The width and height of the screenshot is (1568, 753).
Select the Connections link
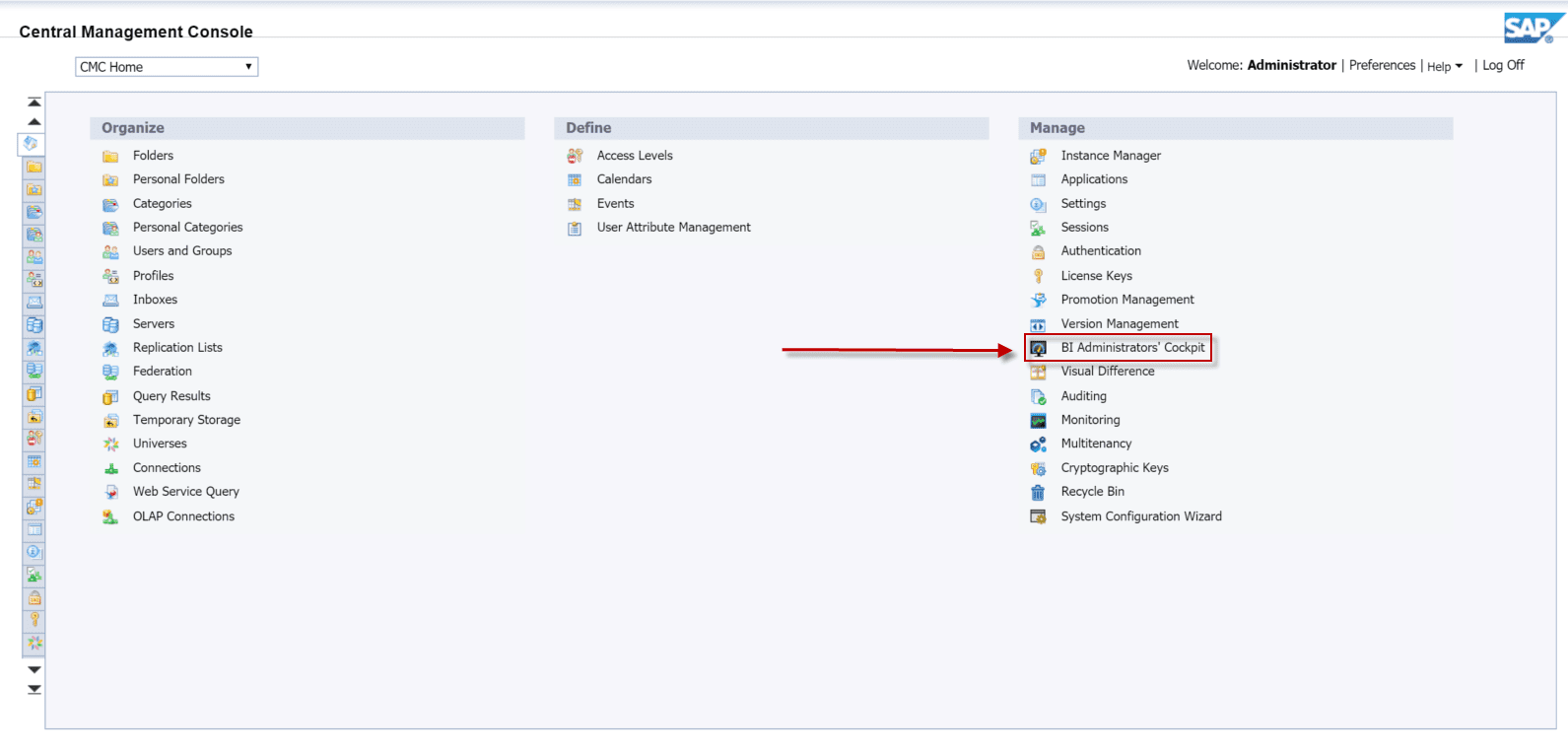[167, 468]
